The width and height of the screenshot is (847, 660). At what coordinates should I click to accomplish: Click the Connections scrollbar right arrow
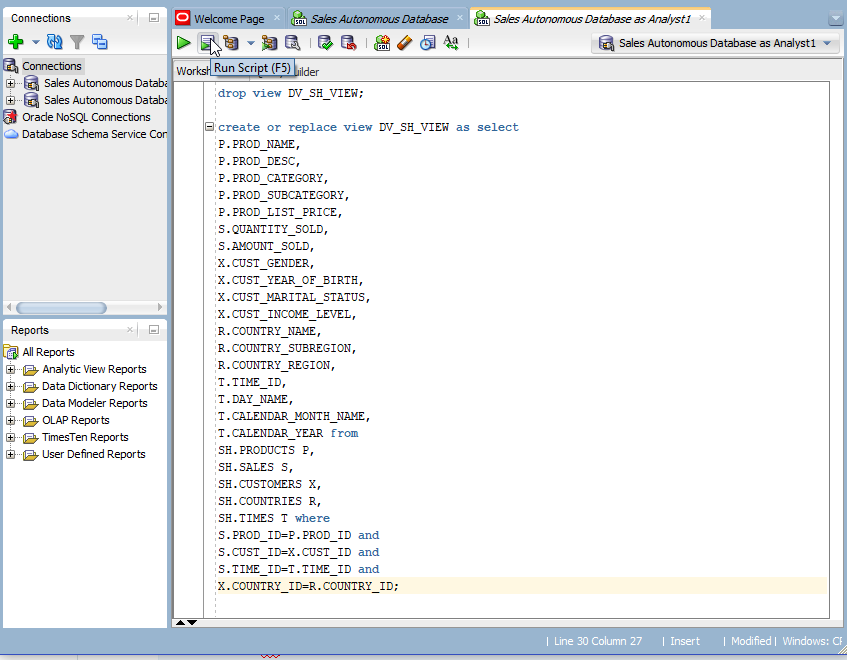[160, 307]
